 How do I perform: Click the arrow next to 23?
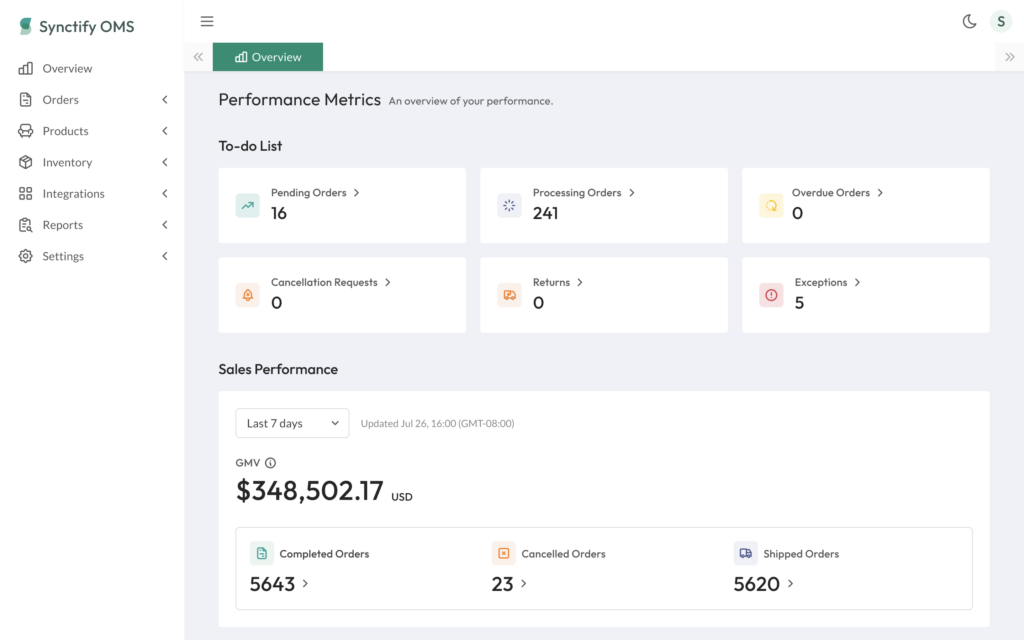(524, 583)
